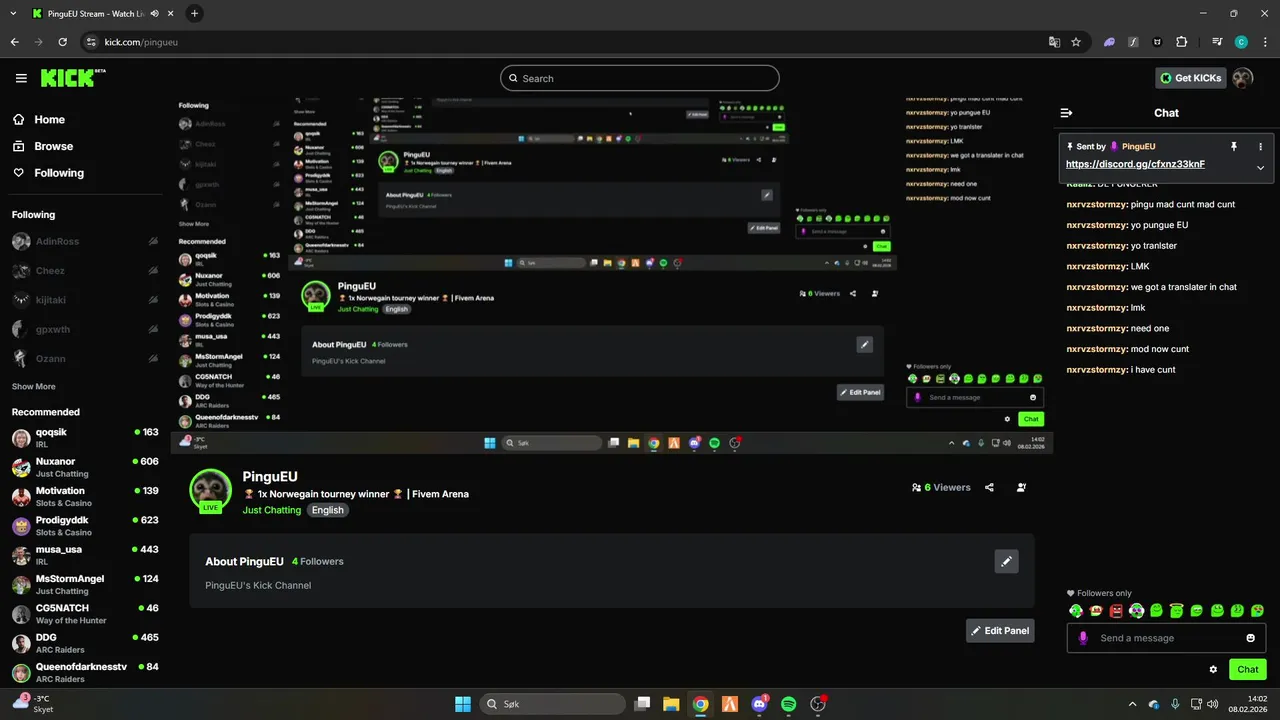
Task: Click nxrvzstormzy username on last message
Action: 1096,370
